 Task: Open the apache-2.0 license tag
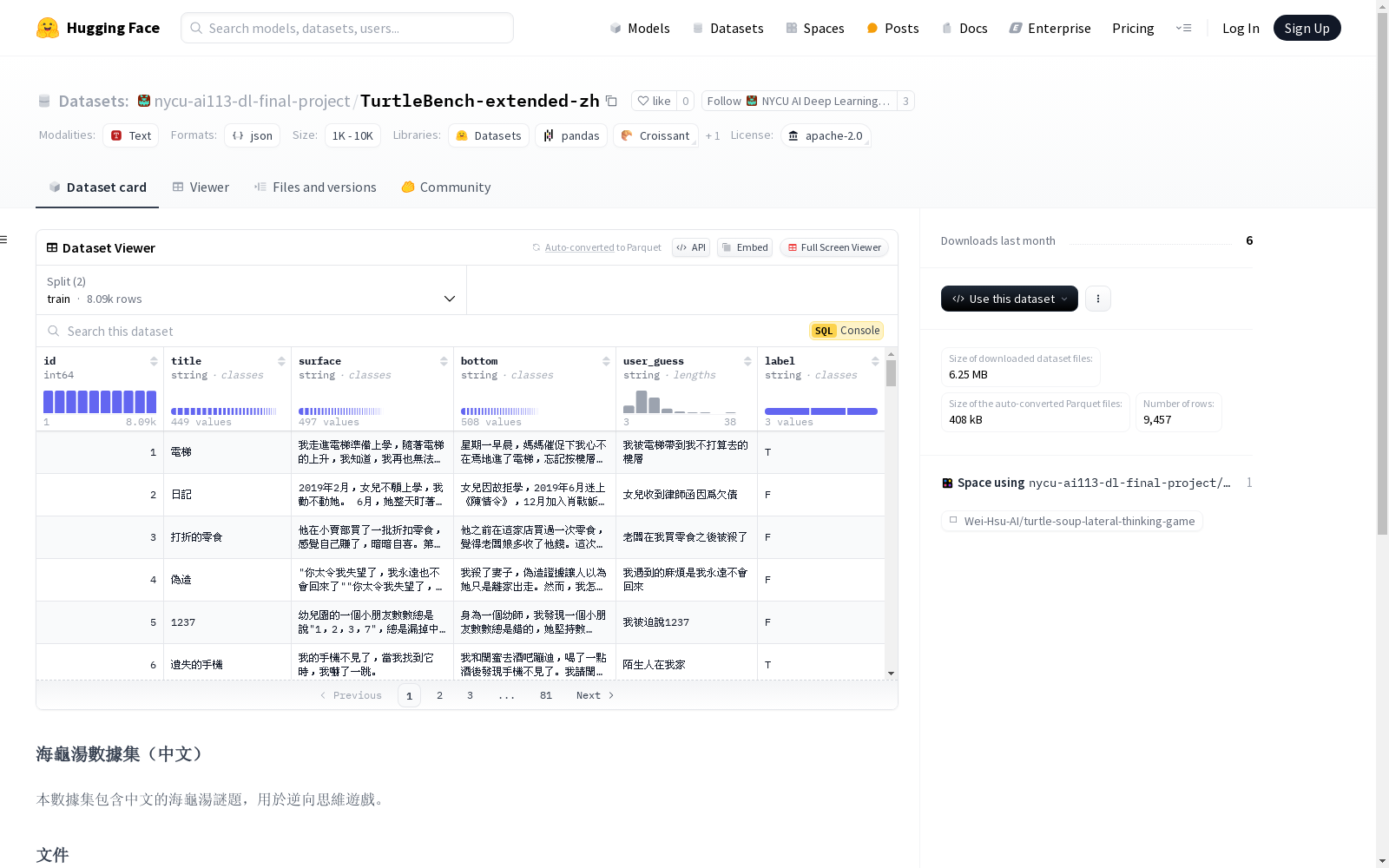[x=826, y=135]
